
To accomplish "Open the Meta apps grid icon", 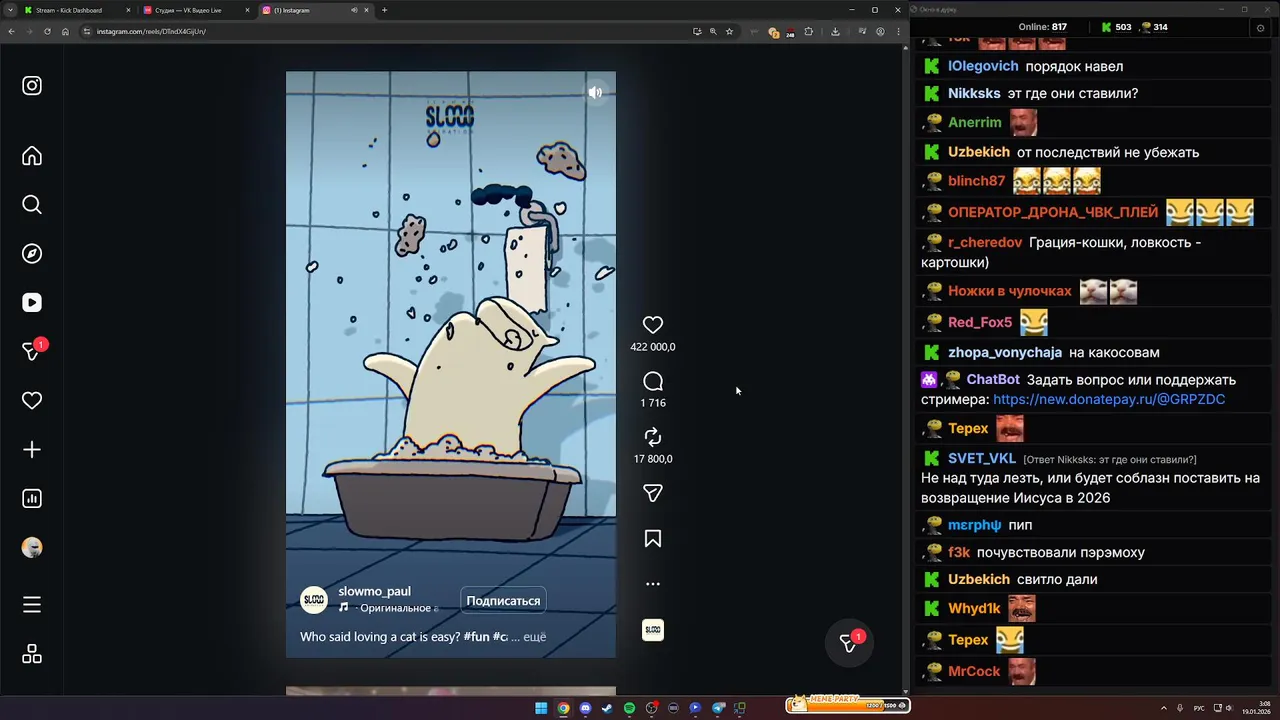I will 32,654.
